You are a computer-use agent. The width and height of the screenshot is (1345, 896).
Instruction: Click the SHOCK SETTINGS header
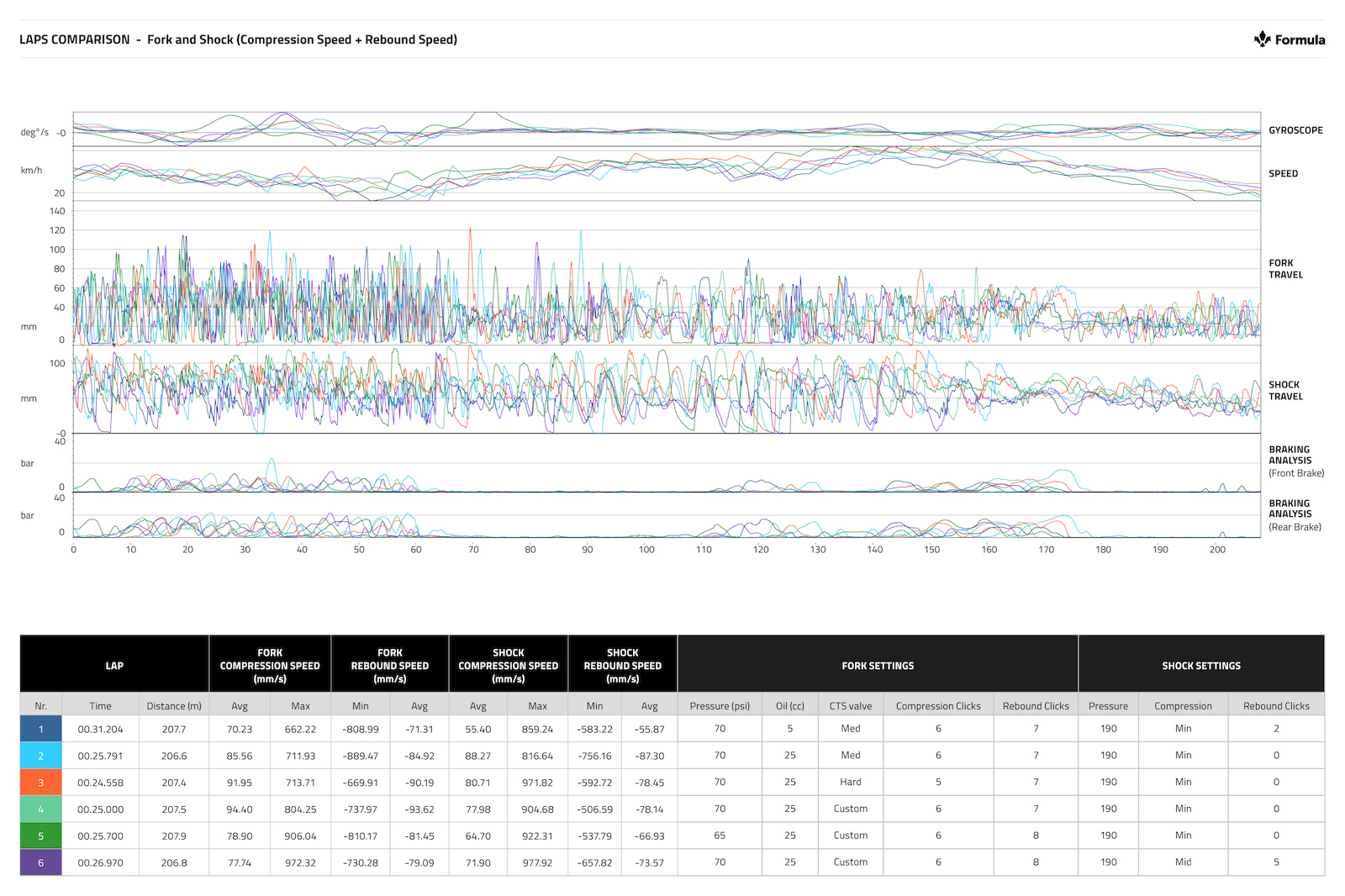point(1201,666)
